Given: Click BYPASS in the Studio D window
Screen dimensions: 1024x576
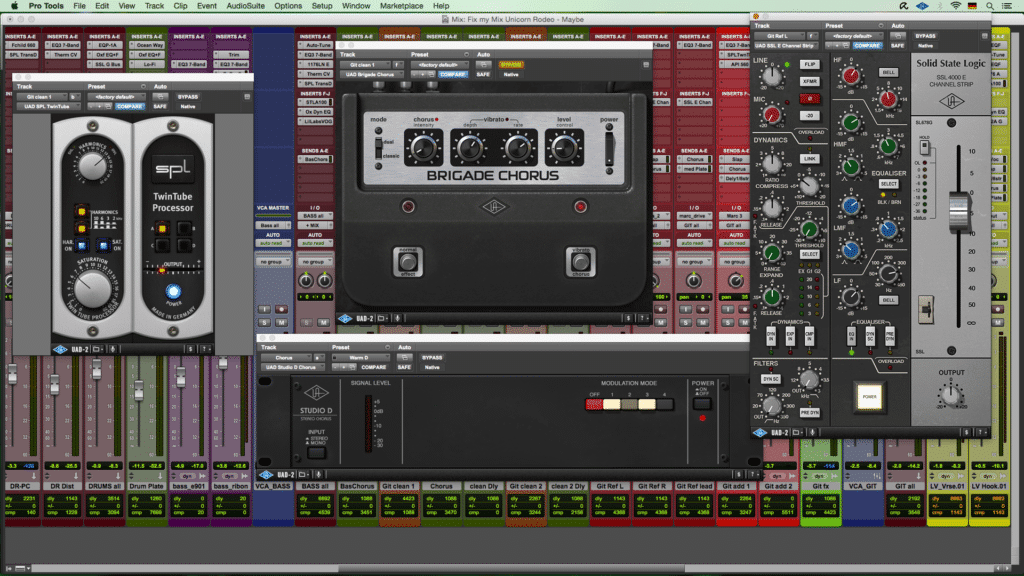Looking at the screenshot, I should coord(432,358).
